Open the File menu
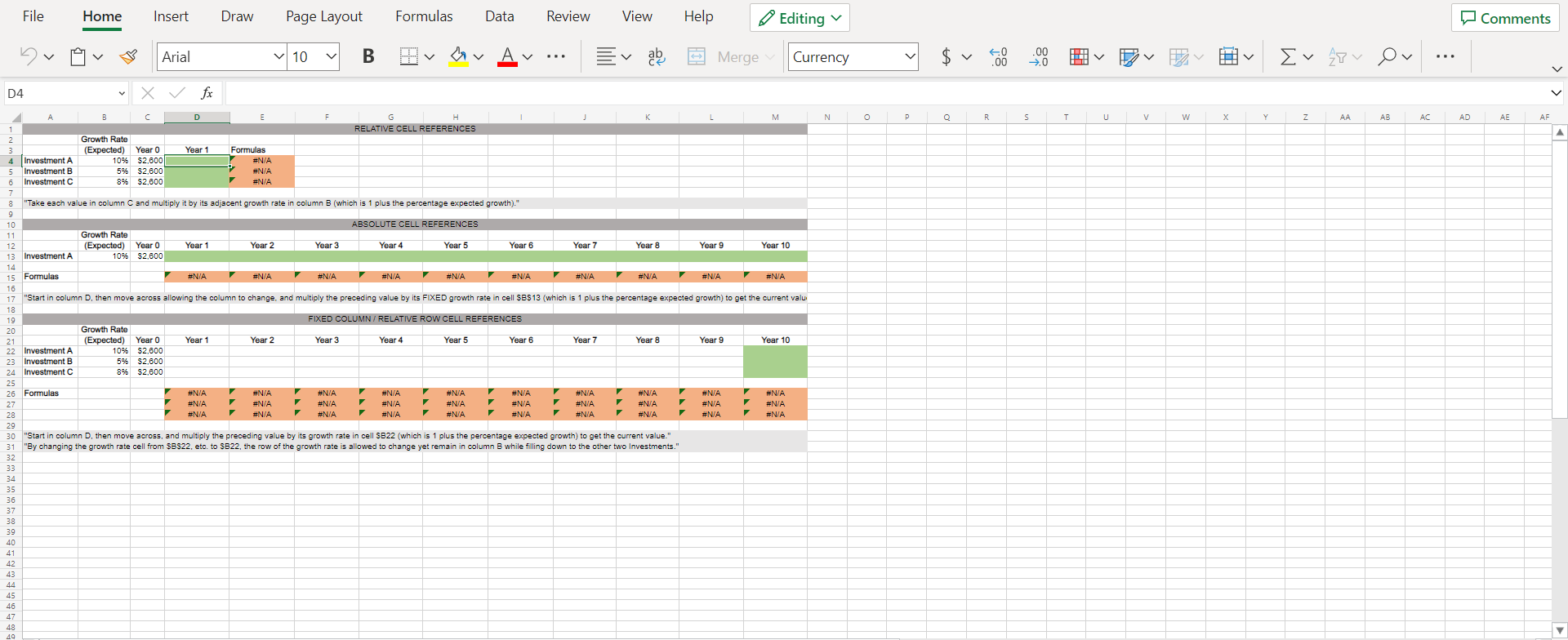The width and height of the screenshot is (1568, 640). point(33,16)
